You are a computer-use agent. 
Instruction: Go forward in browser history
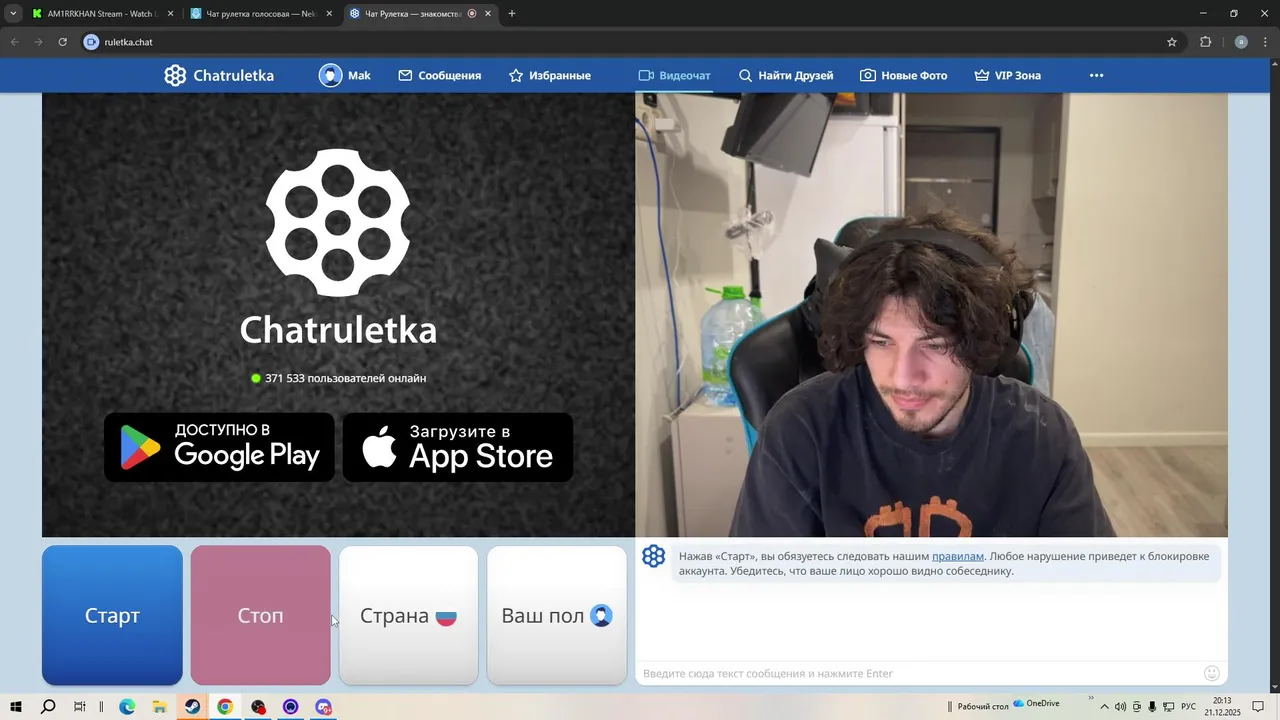(38, 42)
